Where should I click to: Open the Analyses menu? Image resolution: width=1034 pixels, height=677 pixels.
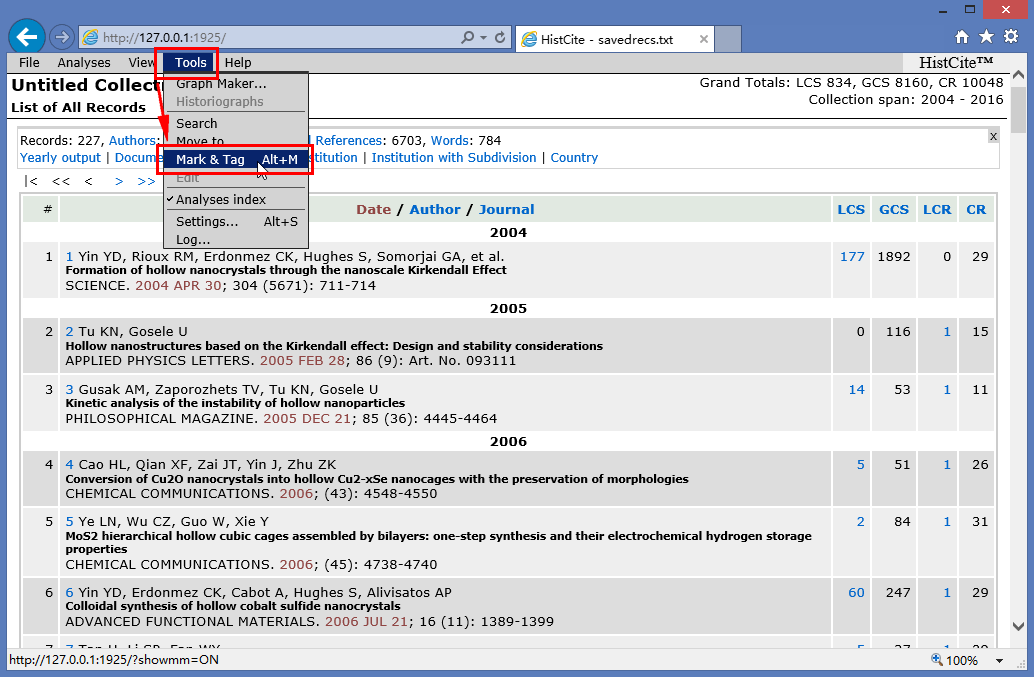[x=84, y=63]
